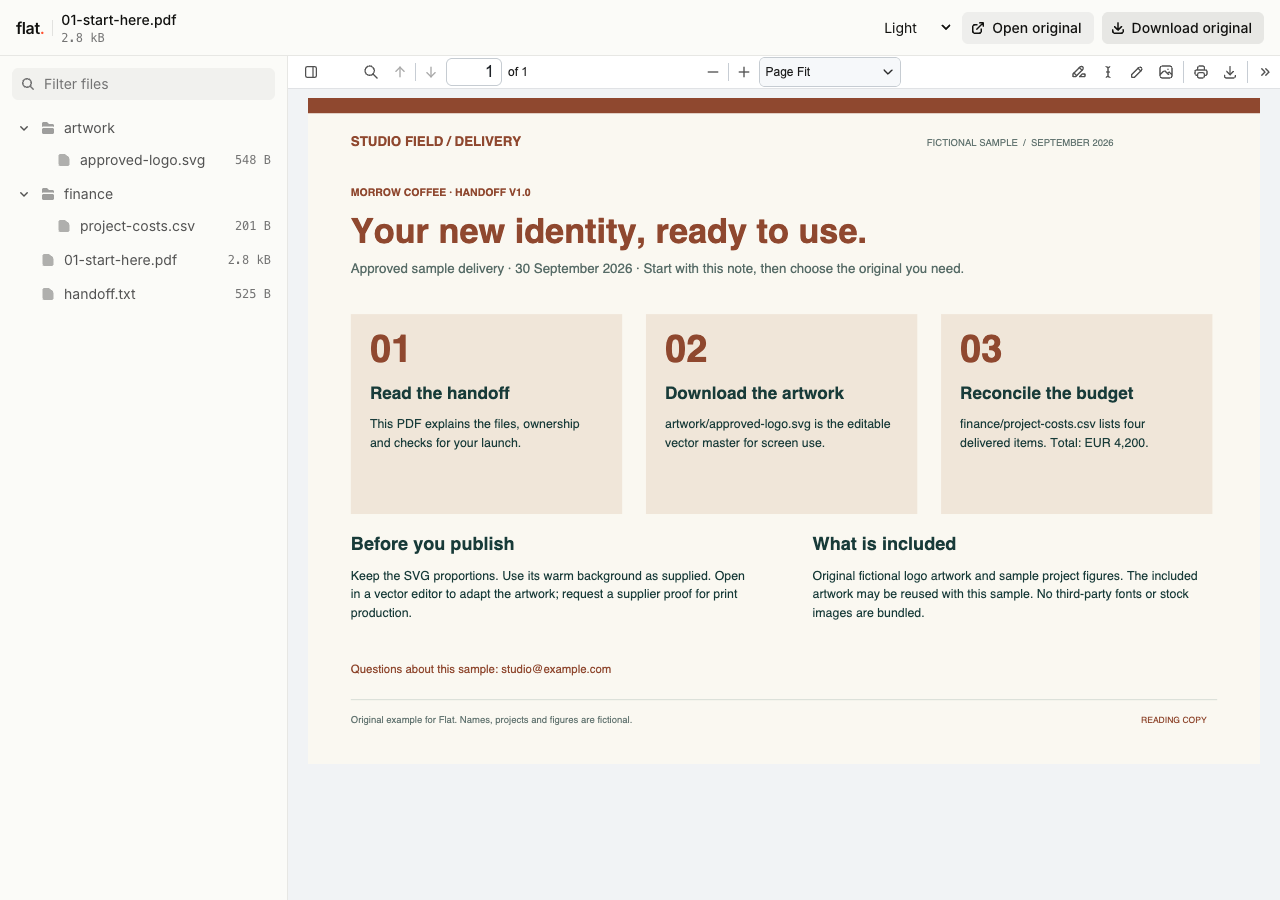Click the 'What is included' heading
This screenshot has width=1280, height=900.
[x=884, y=544]
